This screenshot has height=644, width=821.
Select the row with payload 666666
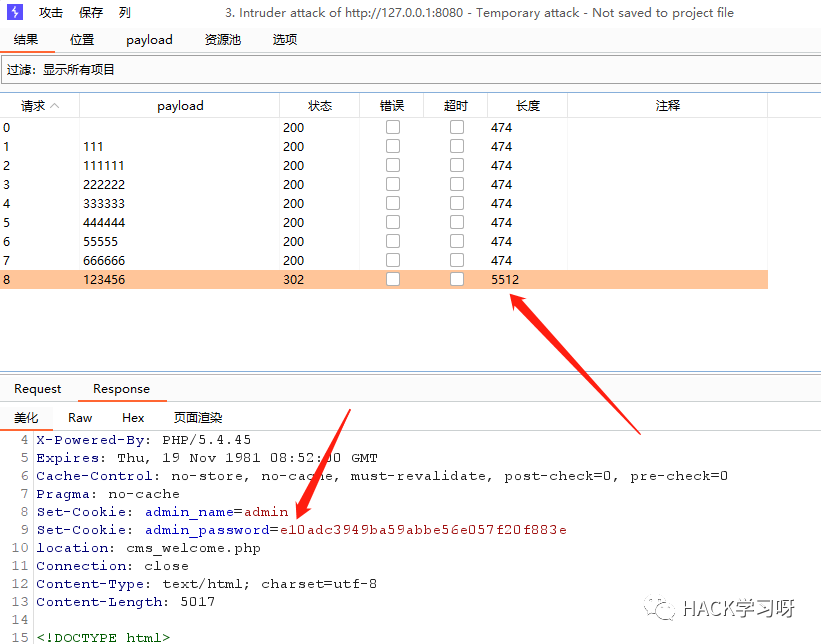[x=384, y=260]
